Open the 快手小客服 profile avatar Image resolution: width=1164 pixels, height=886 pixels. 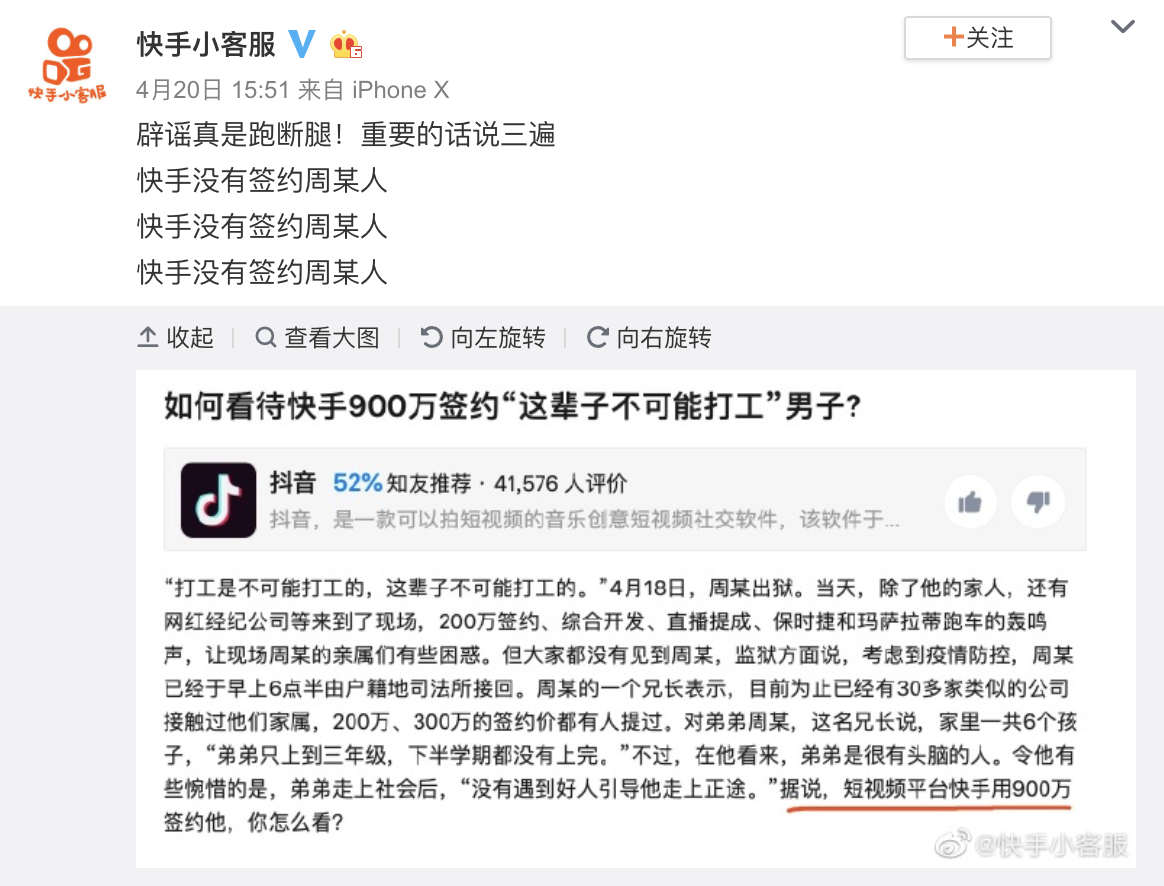coord(68,65)
